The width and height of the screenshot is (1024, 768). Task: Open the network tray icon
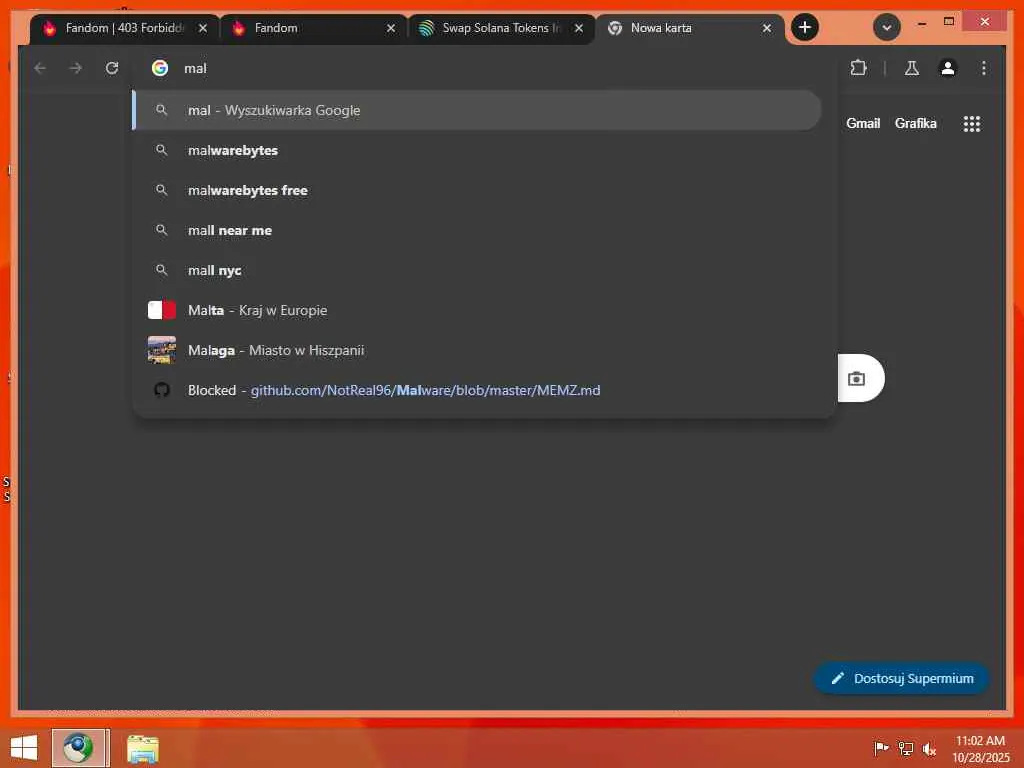[x=905, y=748]
